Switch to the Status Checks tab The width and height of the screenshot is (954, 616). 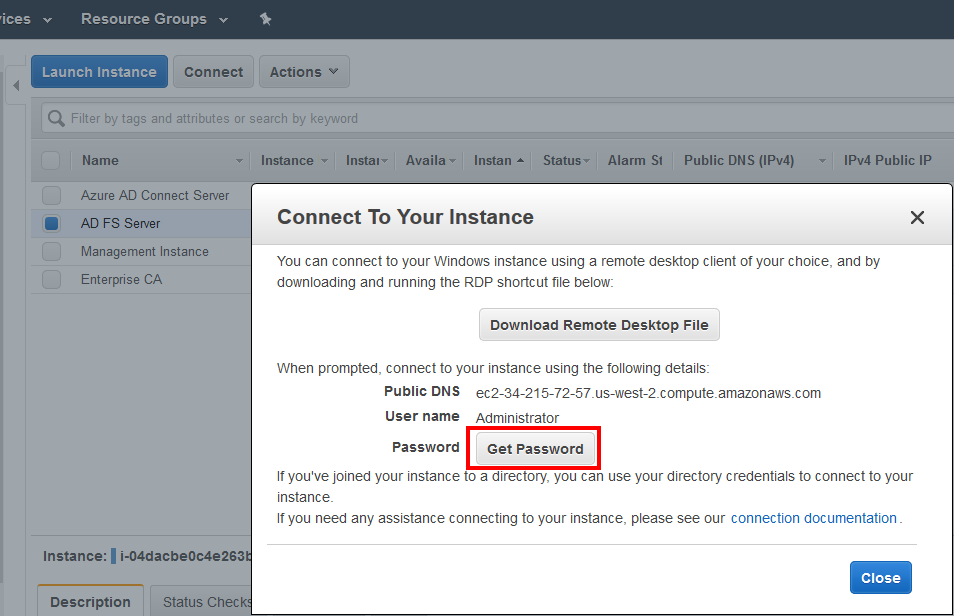[205, 602]
